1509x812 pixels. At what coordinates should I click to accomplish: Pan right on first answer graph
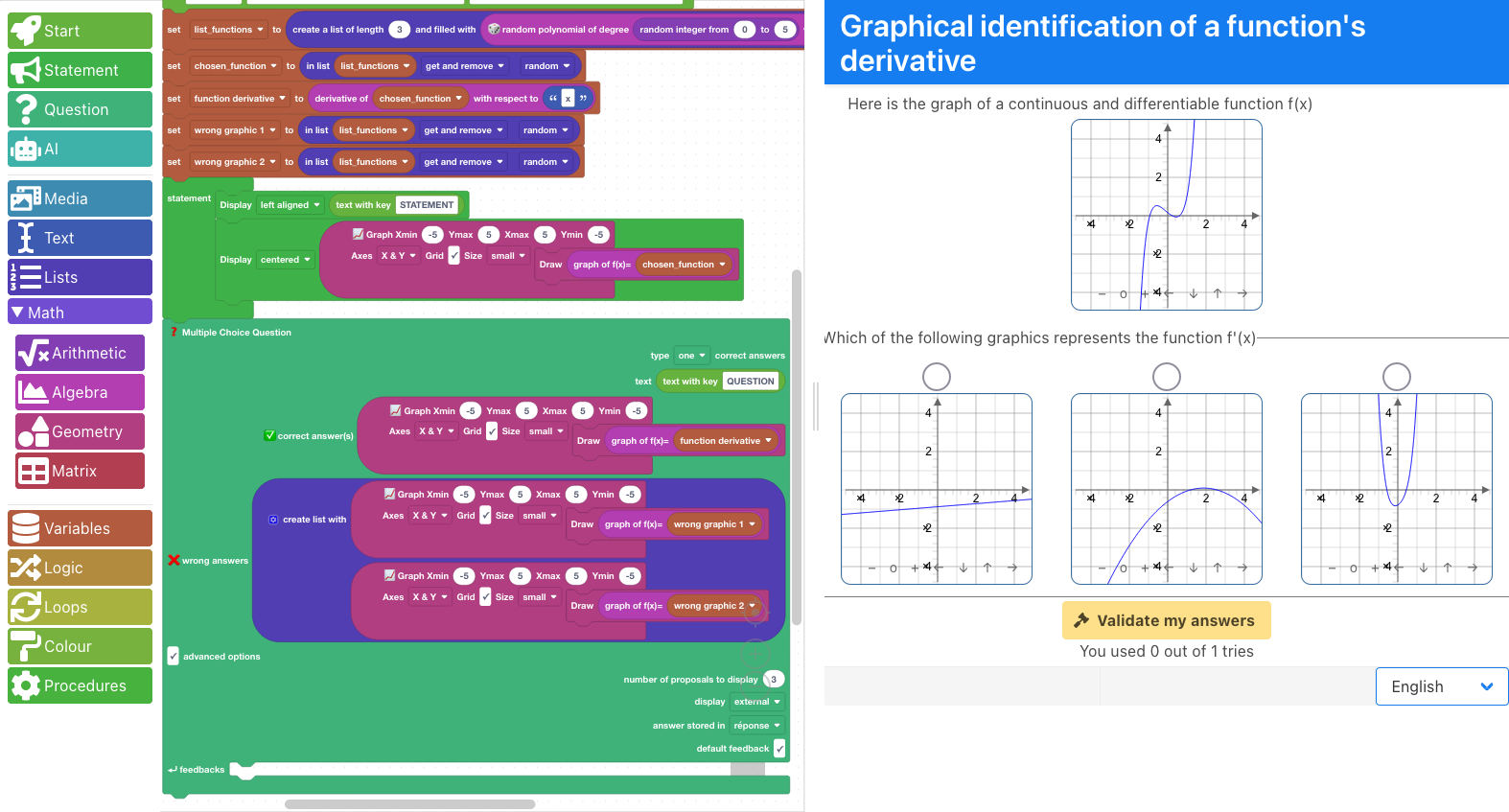[x=1012, y=568]
